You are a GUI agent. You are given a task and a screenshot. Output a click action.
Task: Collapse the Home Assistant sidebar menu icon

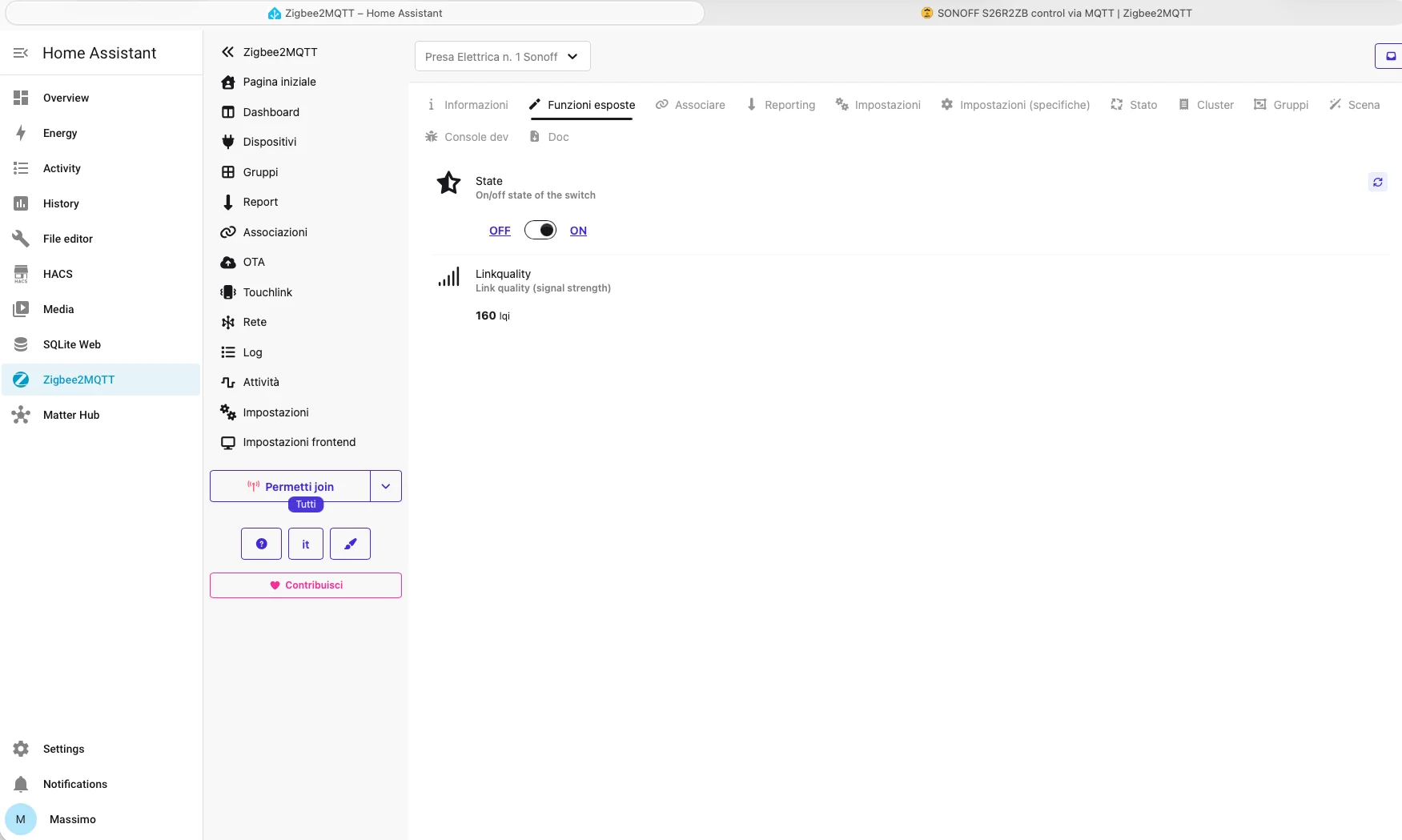tap(21, 53)
